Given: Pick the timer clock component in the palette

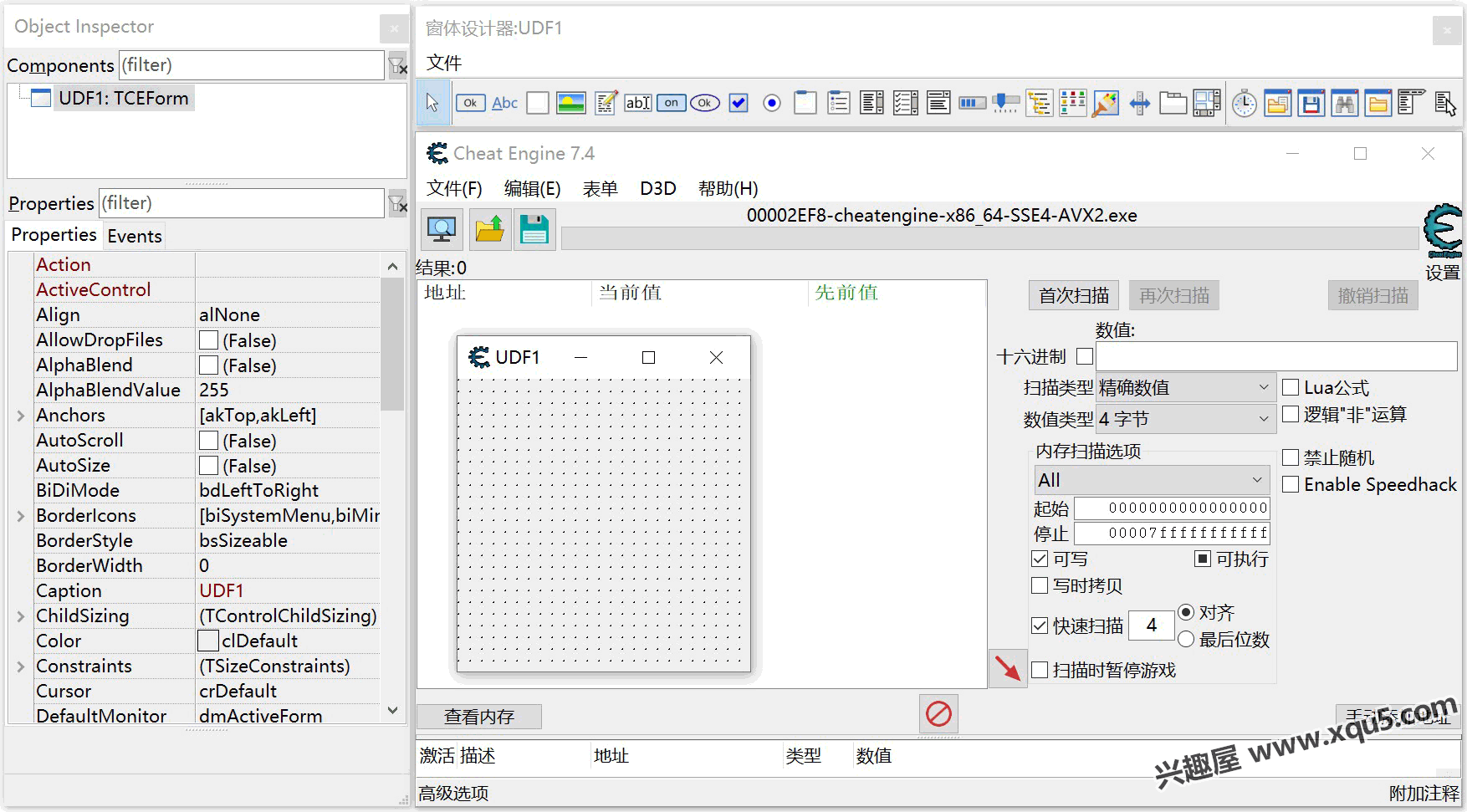Looking at the screenshot, I should tap(1245, 103).
